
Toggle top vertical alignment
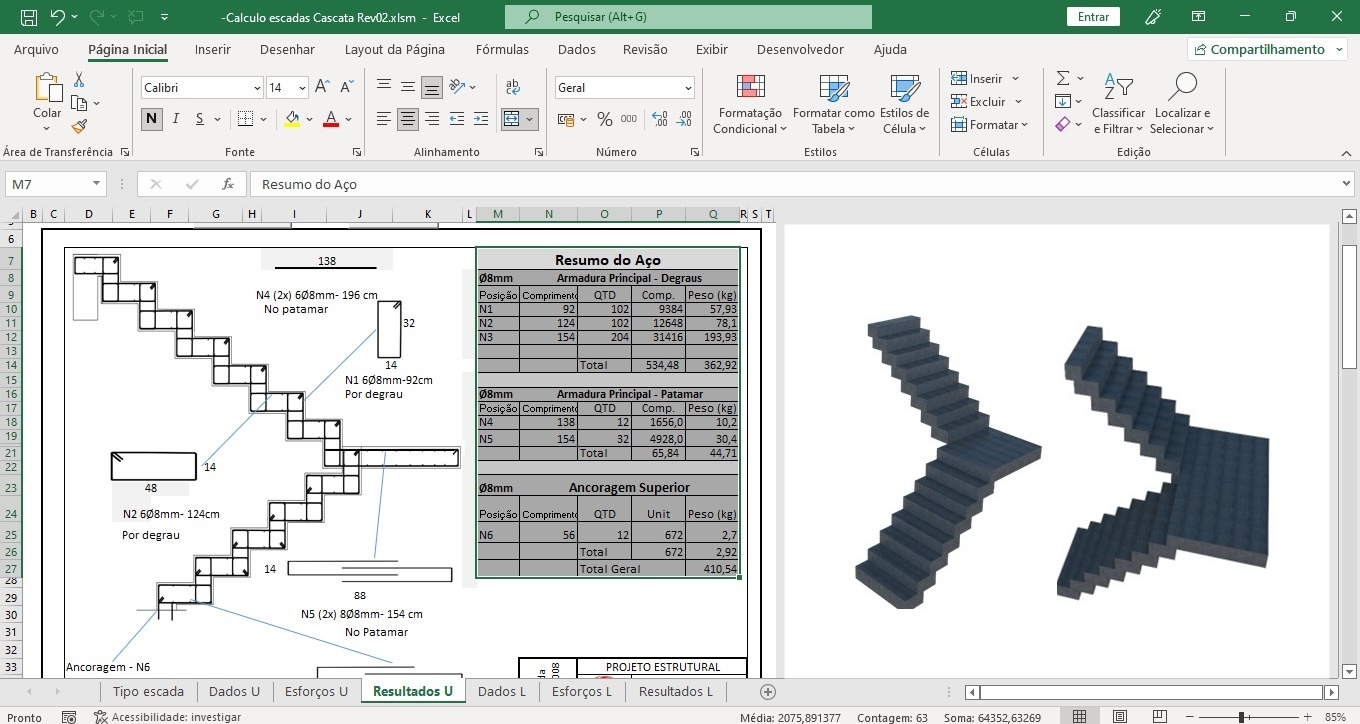tap(383, 87)
